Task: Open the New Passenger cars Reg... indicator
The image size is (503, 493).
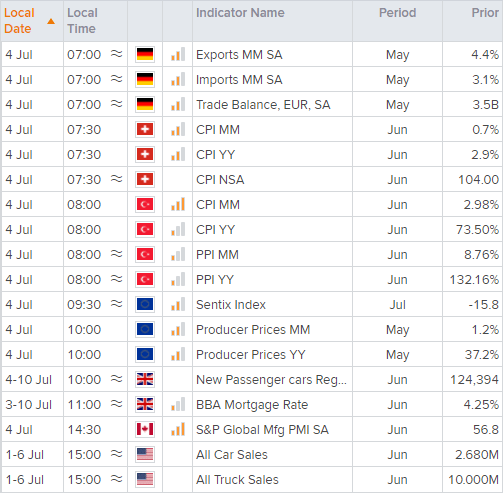Action: [271, 380]
